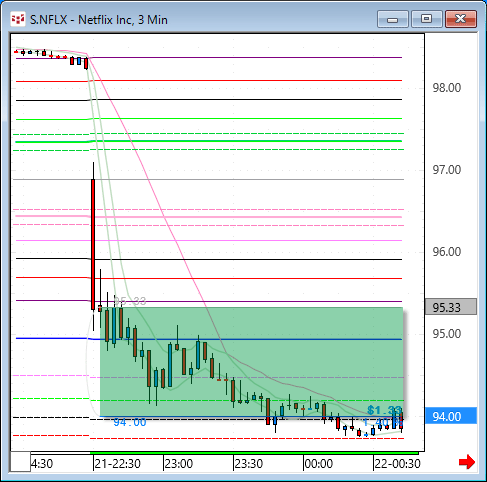Maximize the S.NFLX chart window
Viewport: 487px width, 482px height.
[x=427, y=19]
